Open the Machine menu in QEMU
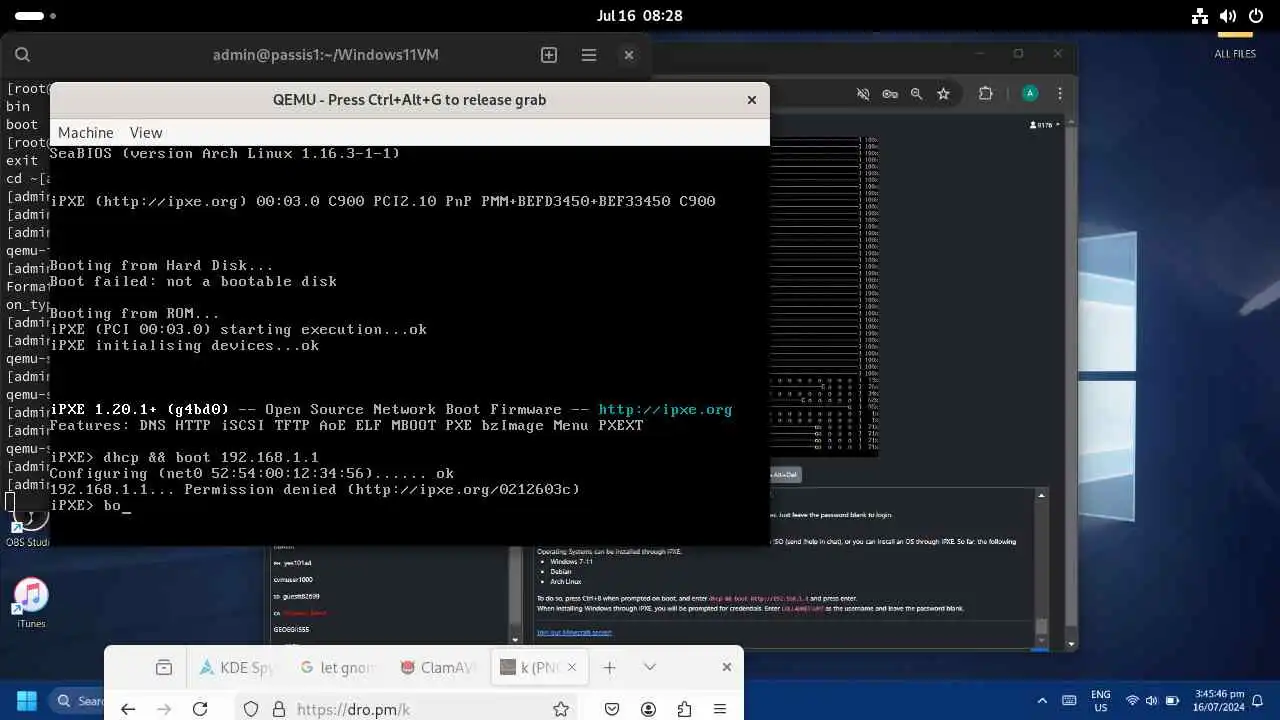 [x=85, y=132]
